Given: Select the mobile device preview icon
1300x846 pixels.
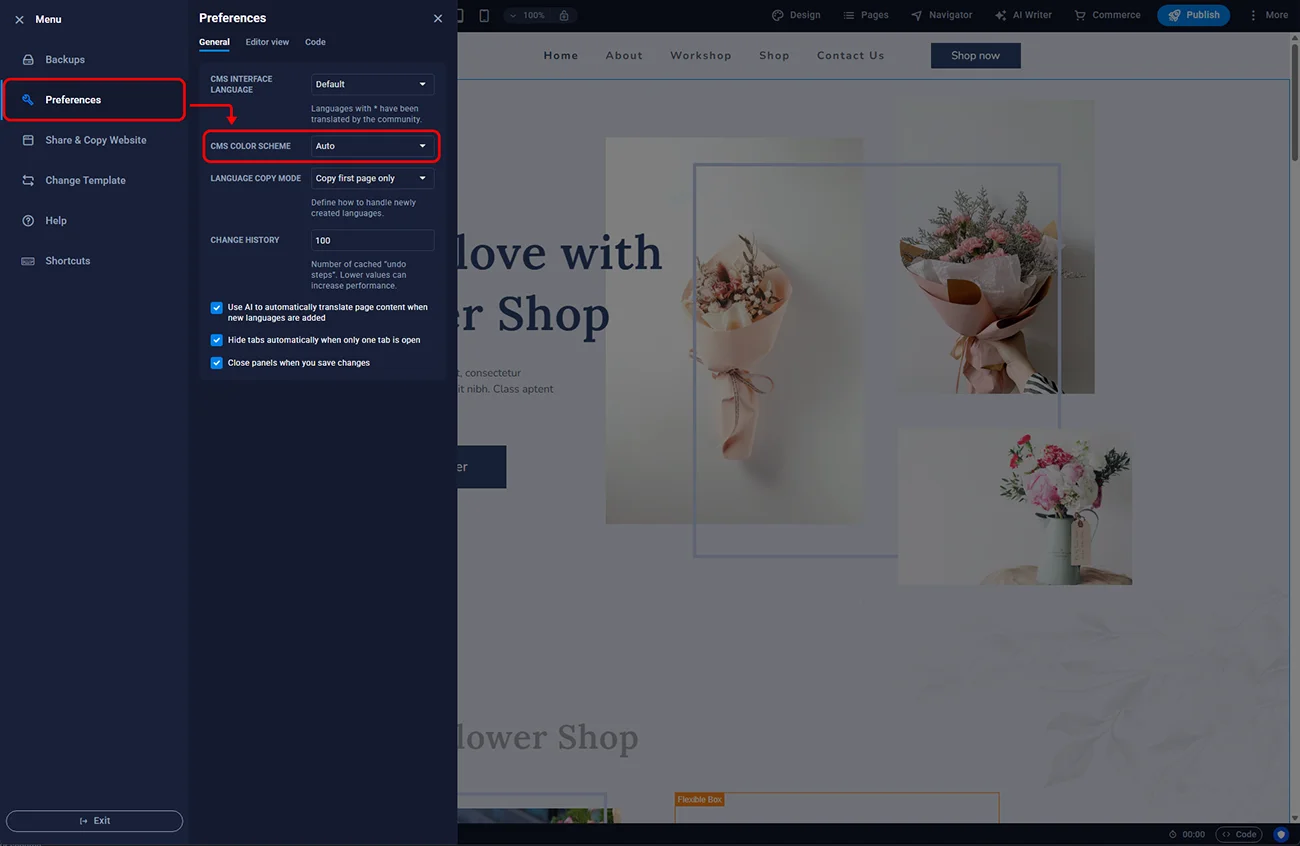Looking at the screenshot, I should pyautogui.click(x=484, y=15).
